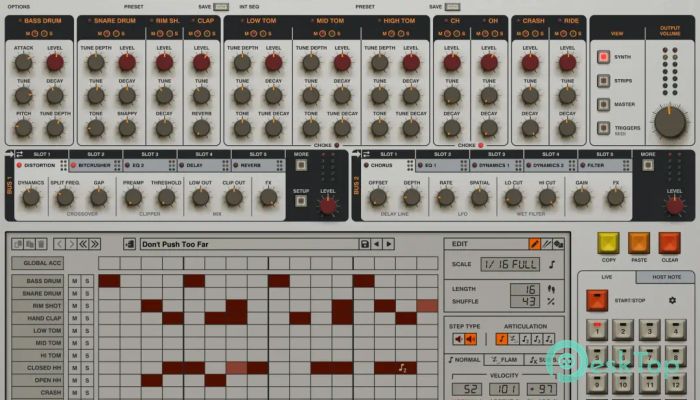Image resolution: width=700 pixels, height=400 pixels.
Task: Select the quiet step type speaker icon
Action: point(458,339)
